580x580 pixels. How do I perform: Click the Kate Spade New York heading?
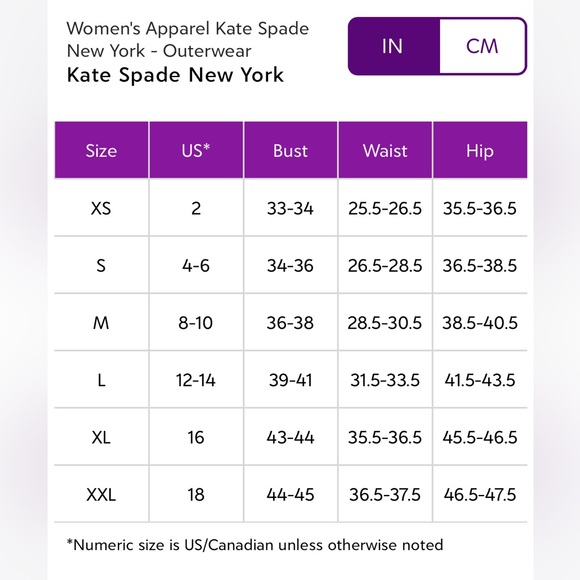[x=175, y=75]
